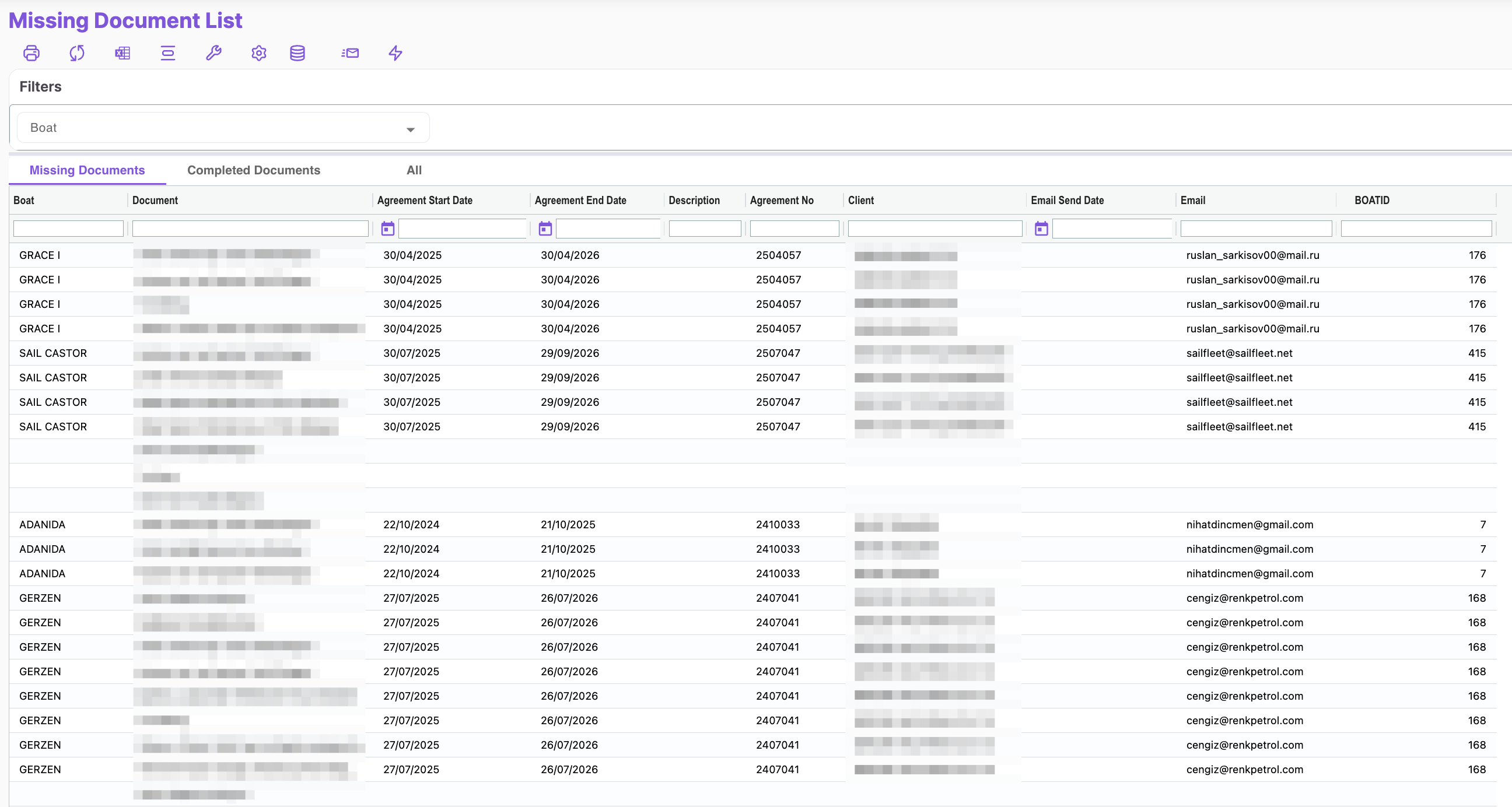Click the refresh icon

77,54
